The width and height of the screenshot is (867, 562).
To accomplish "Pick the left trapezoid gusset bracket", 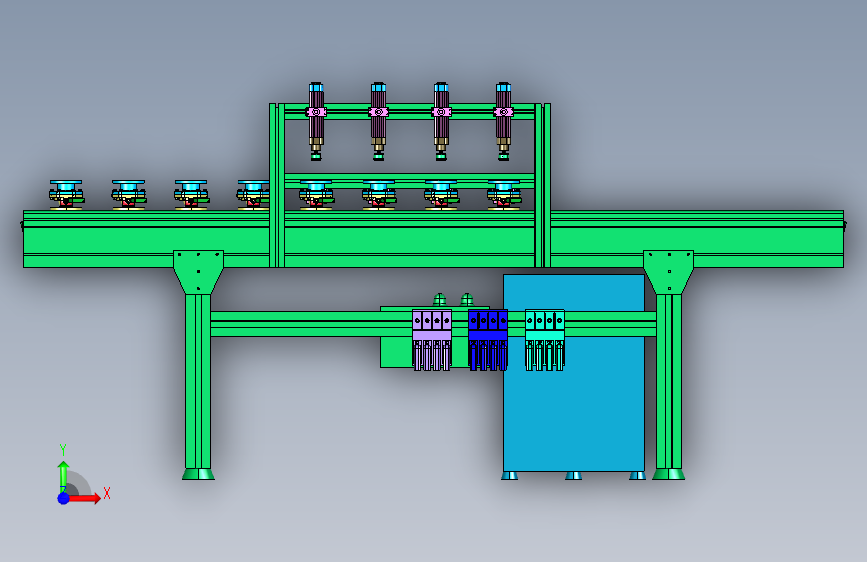I will click(x=199, y=272).
